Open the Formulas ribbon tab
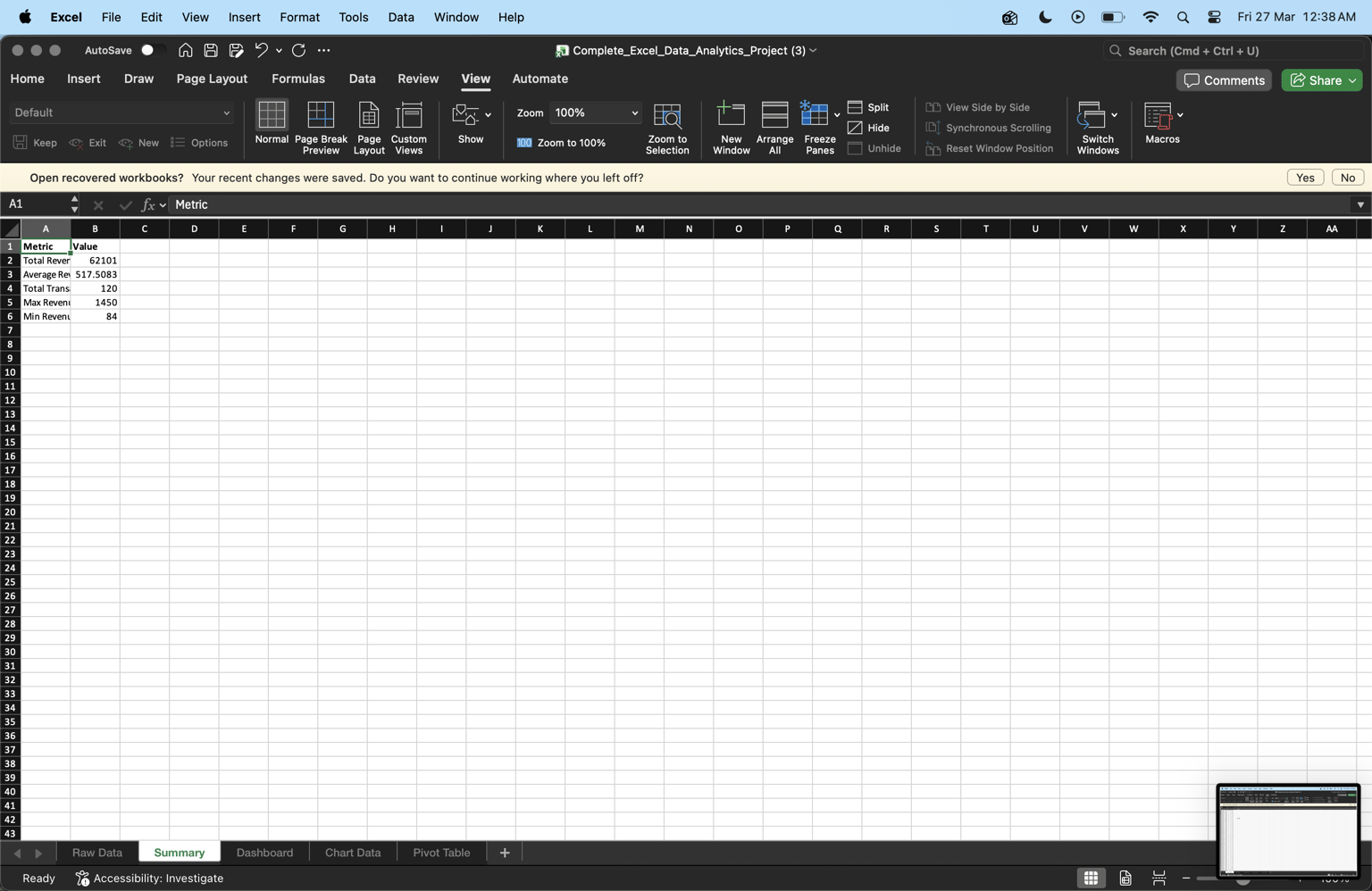This screenshot has width=1372, height=891. click(298, 79)
